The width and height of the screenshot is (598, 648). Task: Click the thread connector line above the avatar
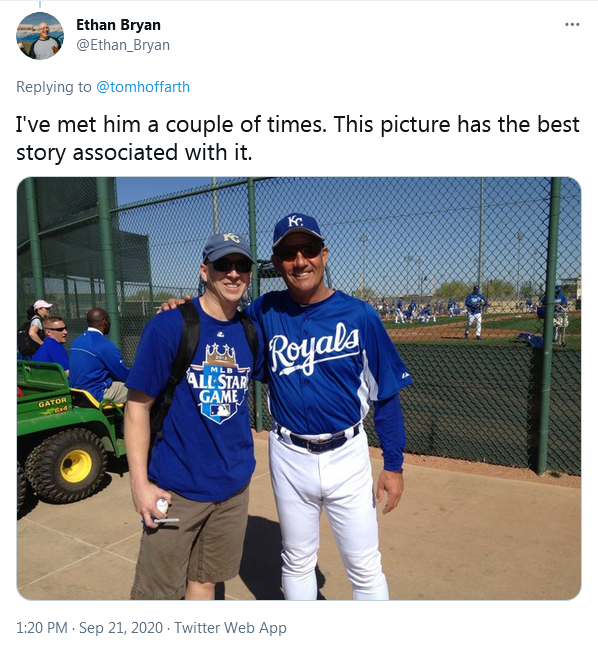click(40, 4)
